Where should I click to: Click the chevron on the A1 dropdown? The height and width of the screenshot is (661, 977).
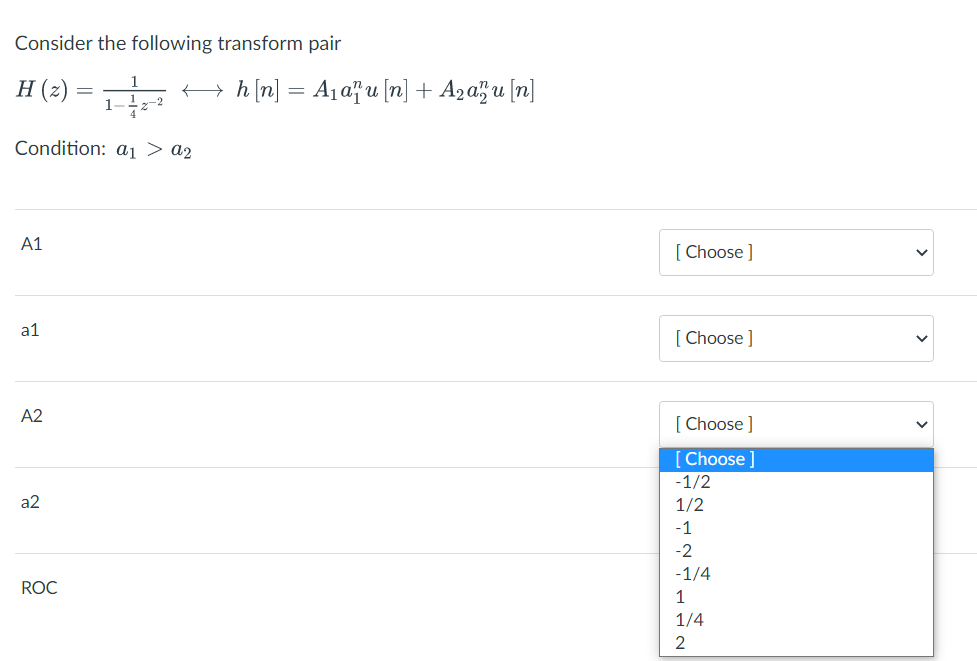point(920,253)
